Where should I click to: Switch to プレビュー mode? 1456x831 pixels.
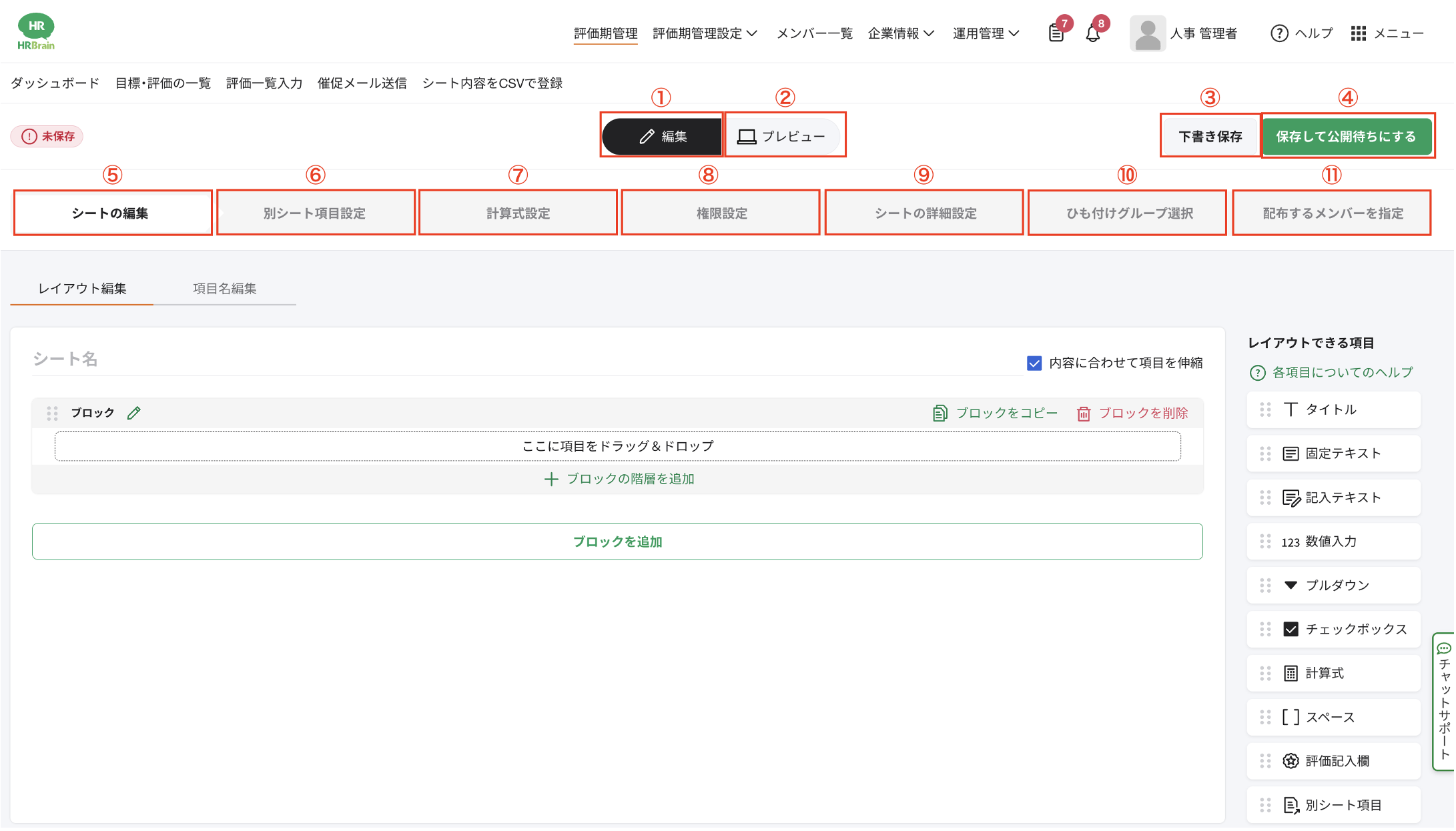tap(782, 137)
